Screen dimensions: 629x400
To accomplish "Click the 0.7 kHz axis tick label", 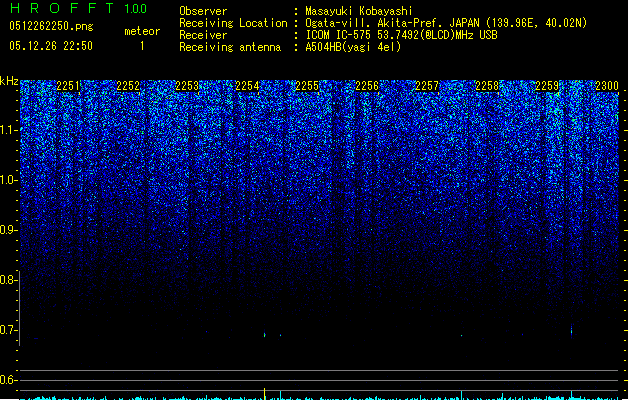I will tap(8, 330).
